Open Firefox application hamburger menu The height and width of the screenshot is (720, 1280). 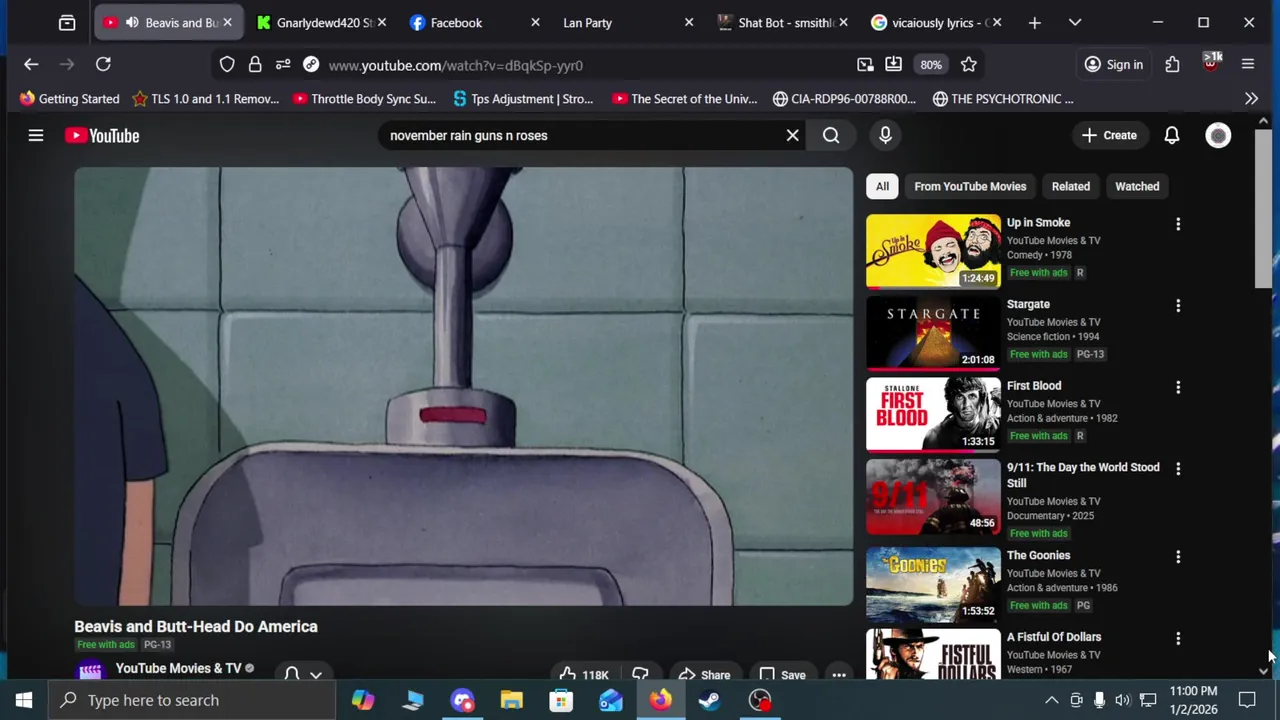[x=1248, y=64]
